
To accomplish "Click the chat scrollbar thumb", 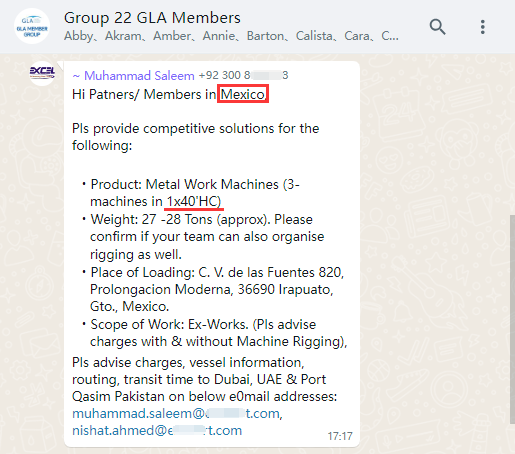I will pos(512,319).
